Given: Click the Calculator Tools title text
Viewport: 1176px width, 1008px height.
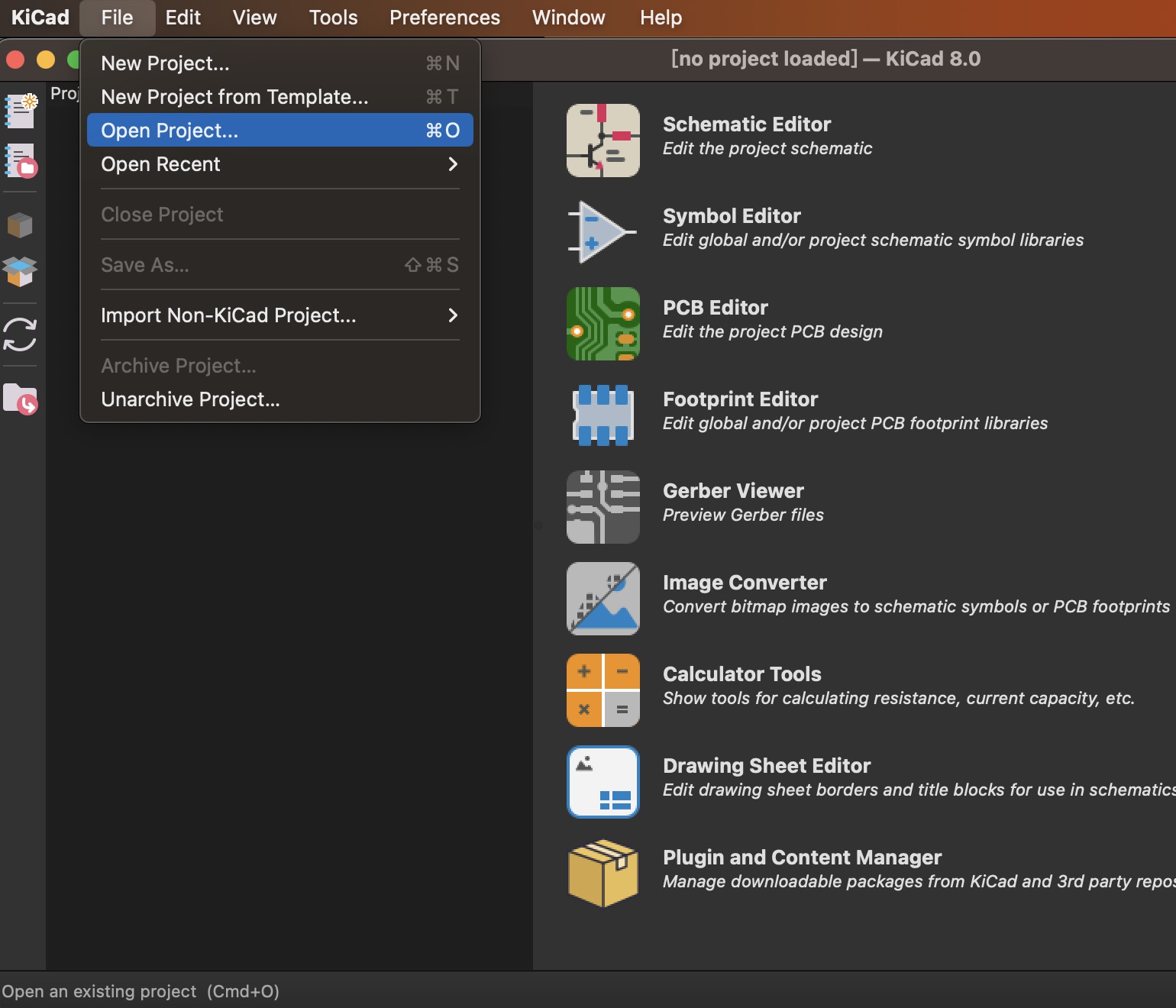Looking at the screenshot, I should tap(742, 674).
